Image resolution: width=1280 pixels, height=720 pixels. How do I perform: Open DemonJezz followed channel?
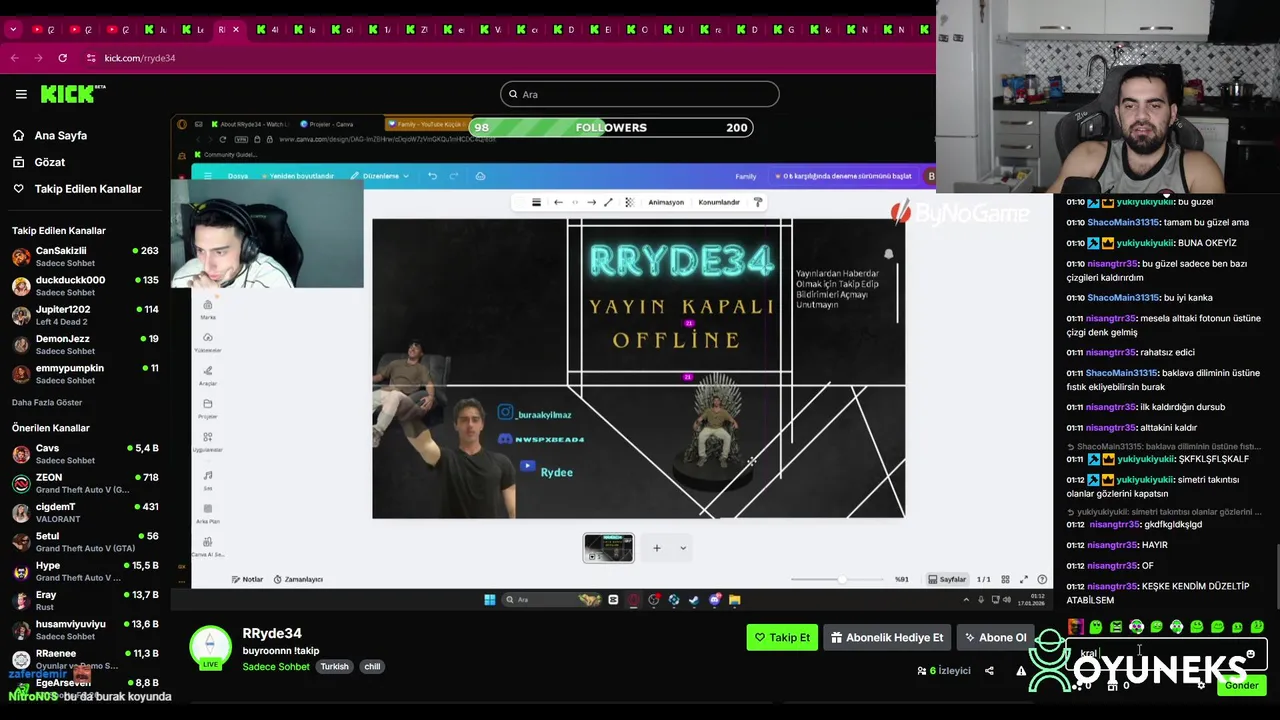point(85,344)
